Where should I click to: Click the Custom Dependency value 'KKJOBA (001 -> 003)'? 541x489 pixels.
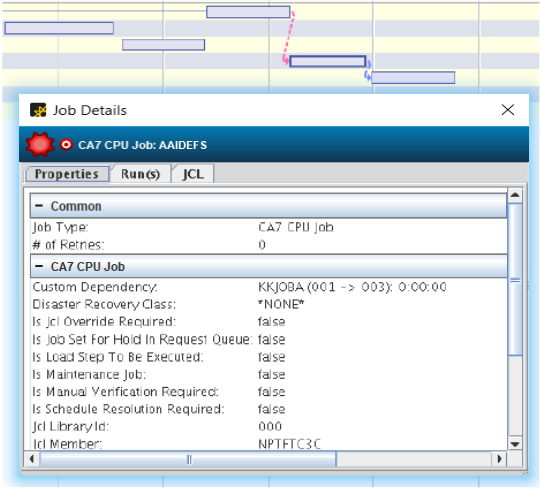[325, 287]
